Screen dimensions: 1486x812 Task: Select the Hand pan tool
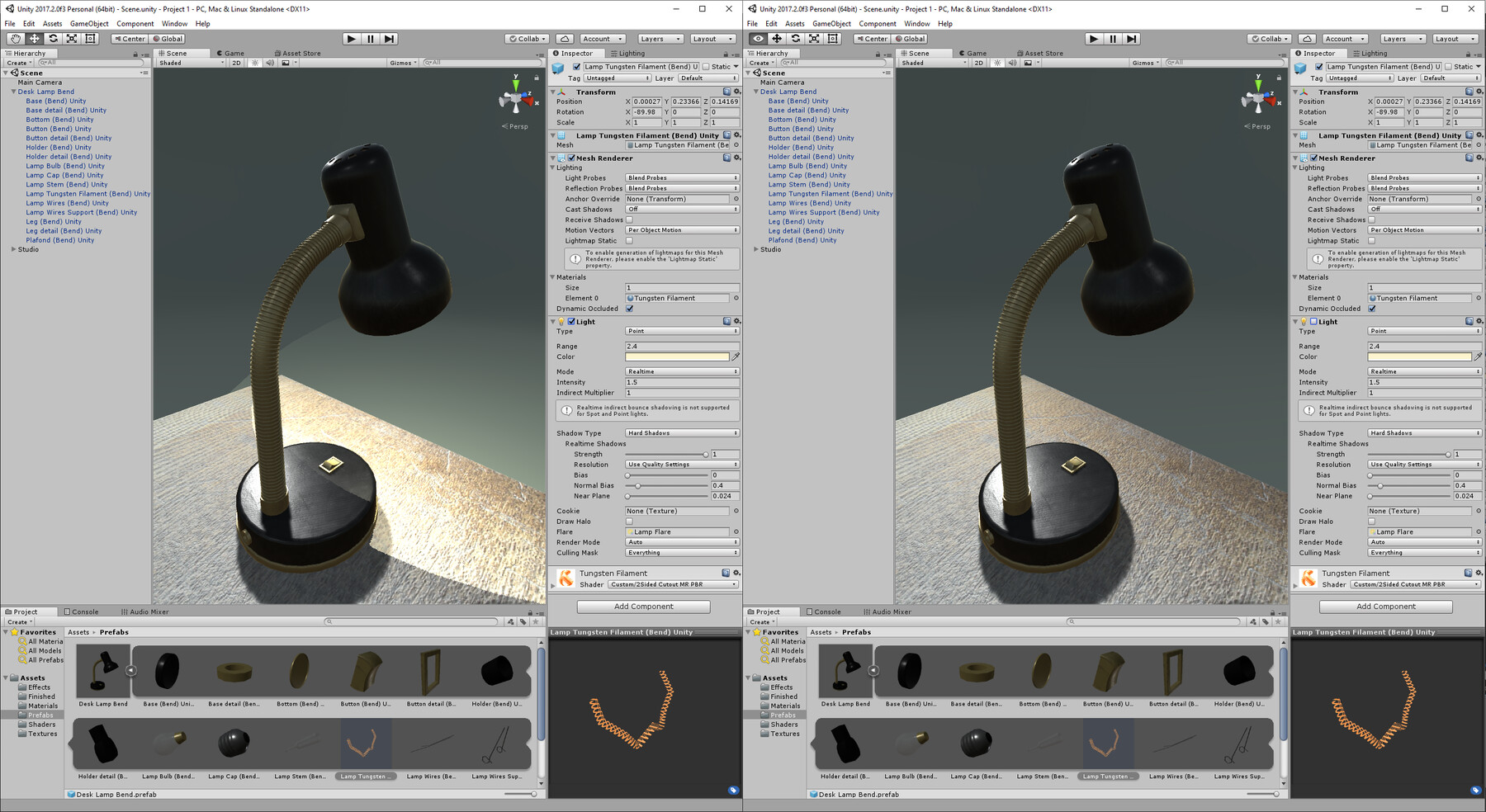(x=15, y=39)
